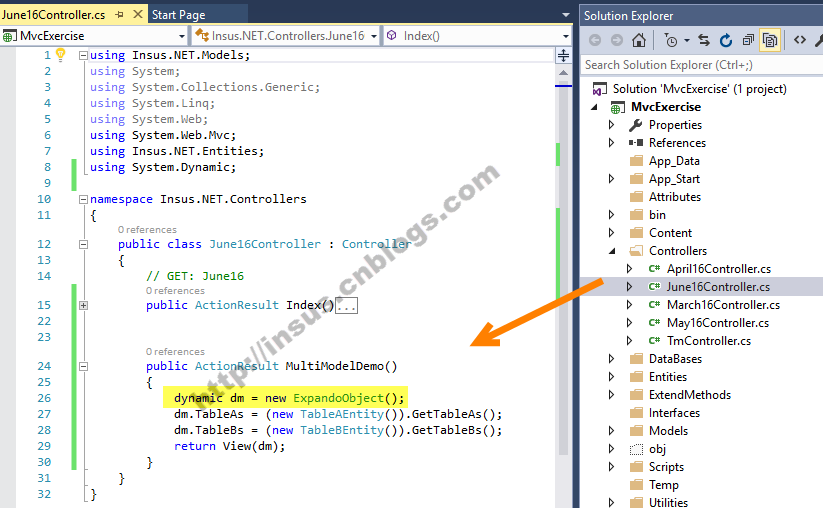823x508 pixels.
Task: Collapse the MvcExercise project node
Action: pyautogui.click(x=594, y=107)
